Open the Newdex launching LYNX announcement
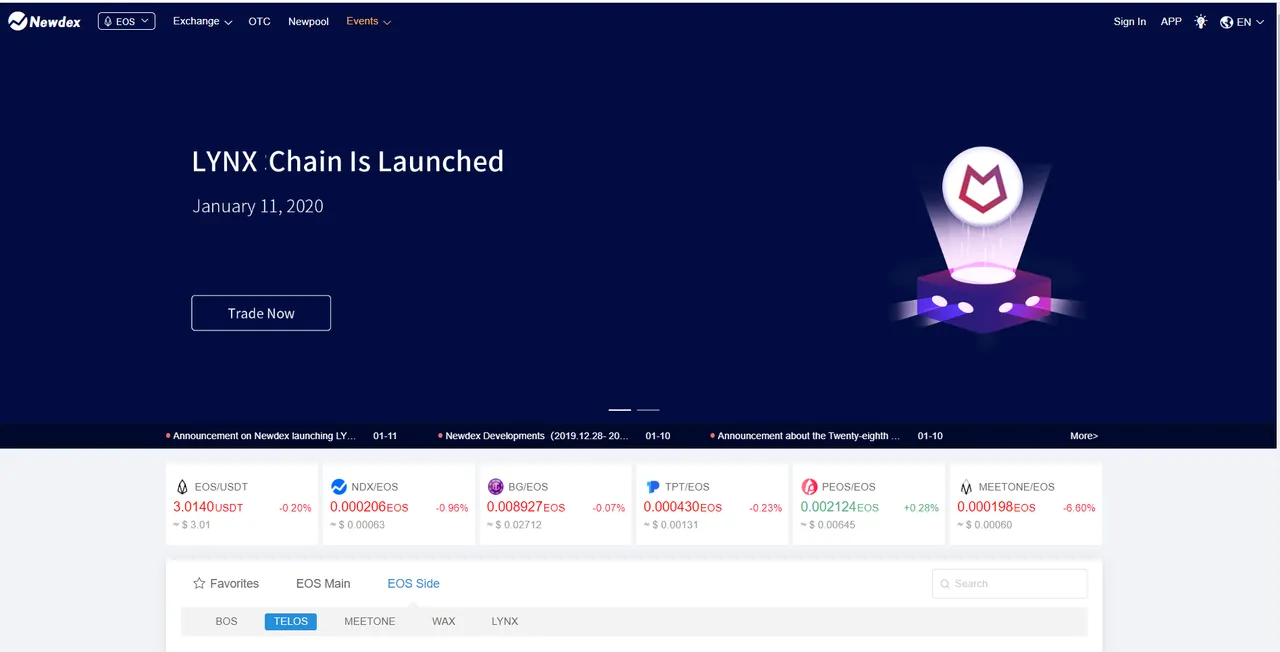 click(x=262, y=436)
